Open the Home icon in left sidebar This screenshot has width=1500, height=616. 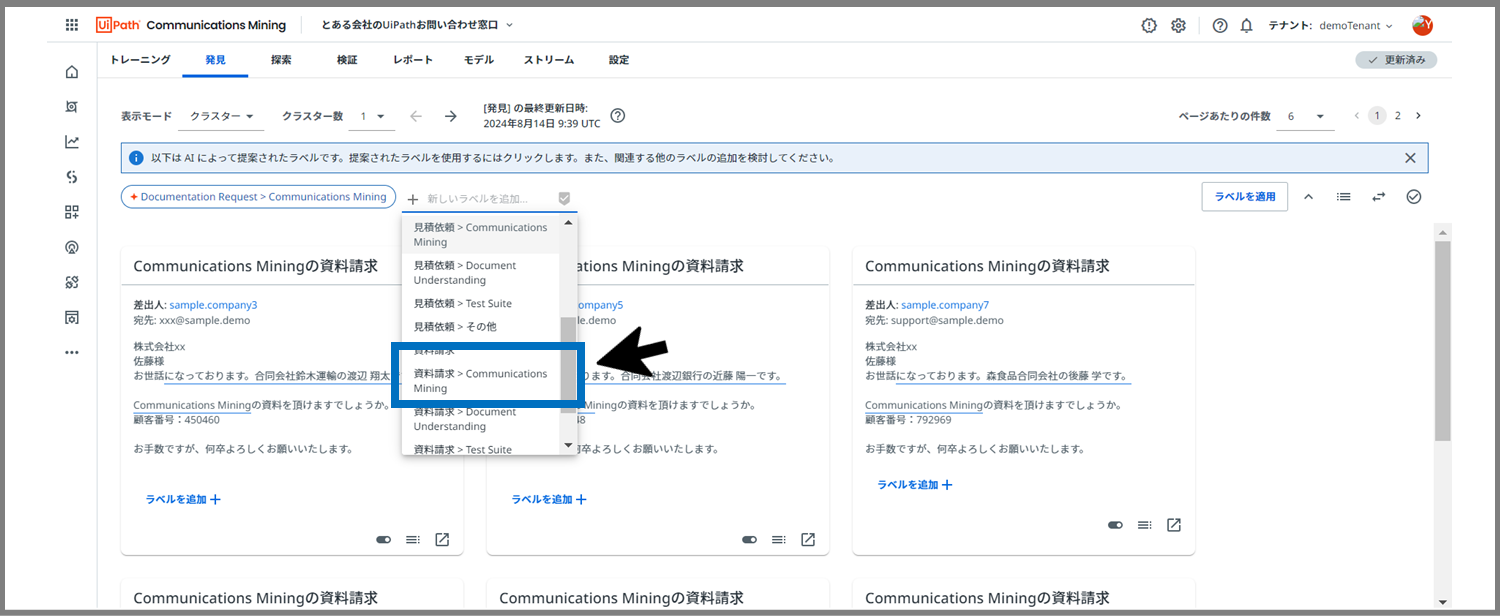pos(72,72)
